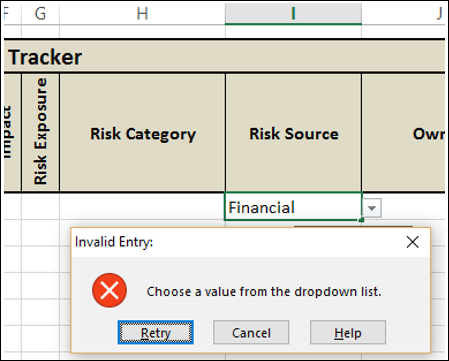Click the Impact header cell
The image size is (449, 361).
(x=12, y=133)
